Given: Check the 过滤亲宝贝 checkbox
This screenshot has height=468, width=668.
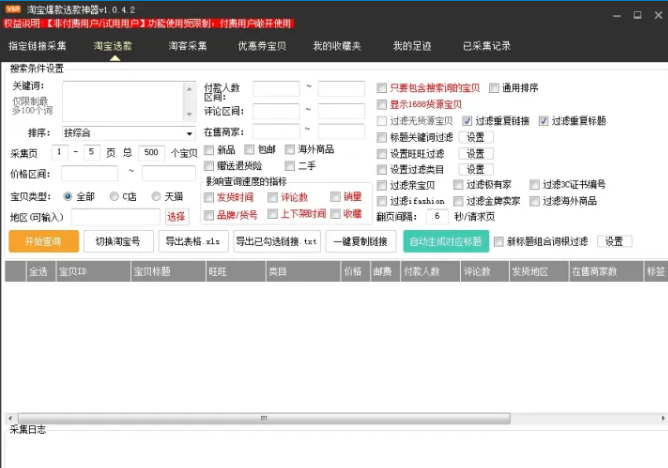Looking at the screenshot, I should (382, 185).
